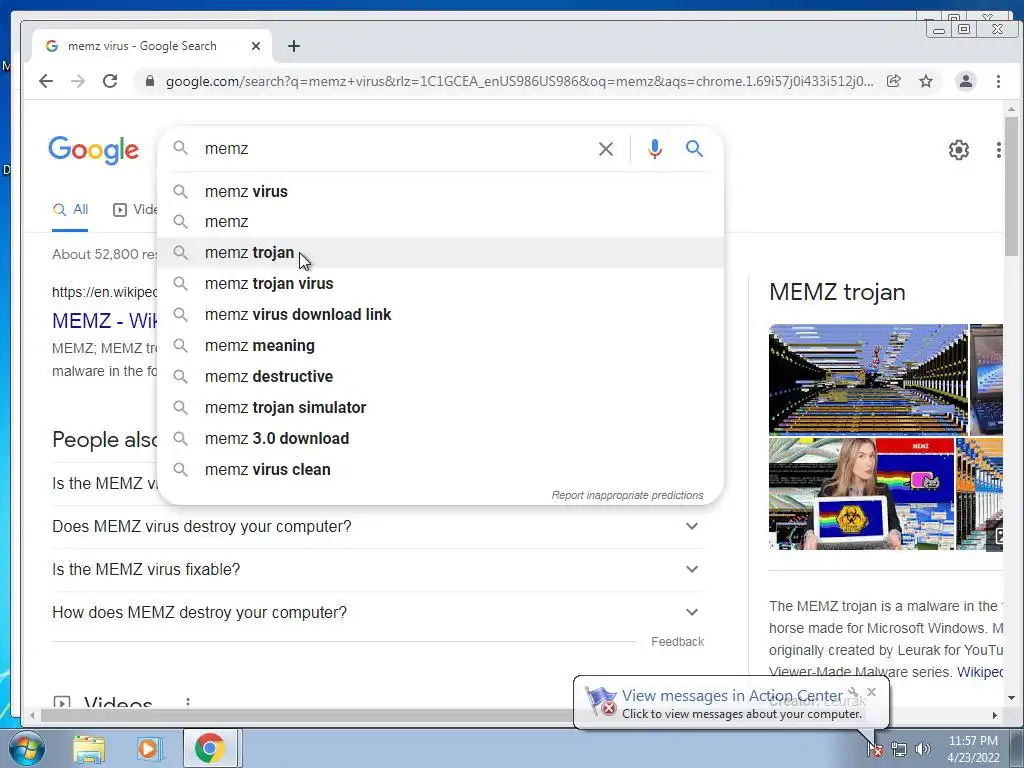The height and width of the screenshot is (768, 1024).
Task: Open Chrome's three-dot menu
Action: pyautogui.click(x=998, y=81)
